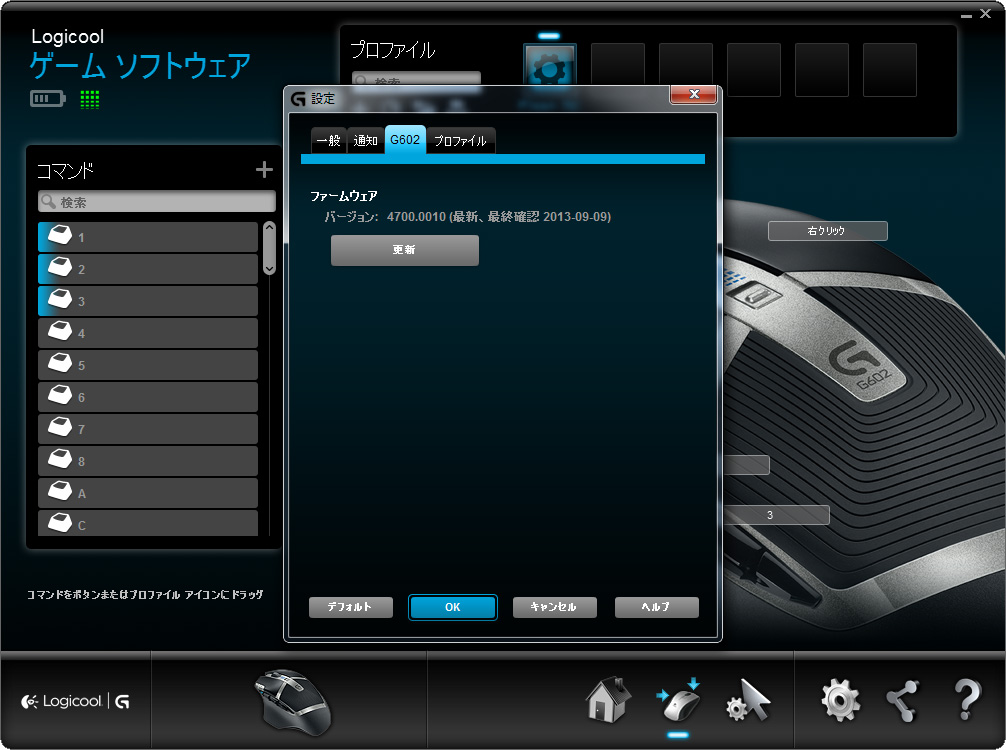Open the プロファイル tab in settings

click(460, 141)
